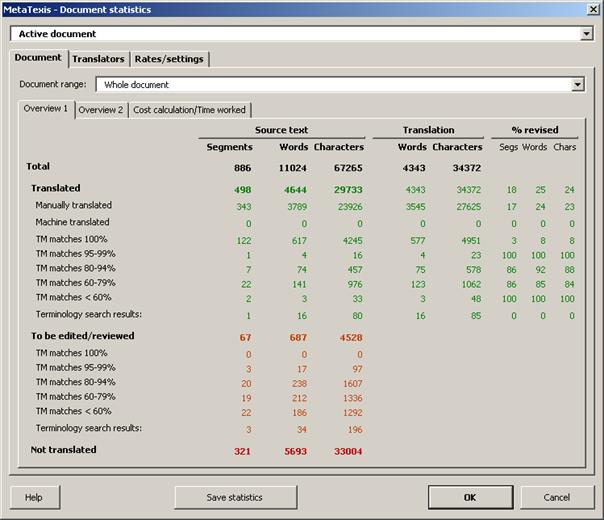Click orange characters value 196
This screenshot has height=520, width=604.
coord(355,430)
